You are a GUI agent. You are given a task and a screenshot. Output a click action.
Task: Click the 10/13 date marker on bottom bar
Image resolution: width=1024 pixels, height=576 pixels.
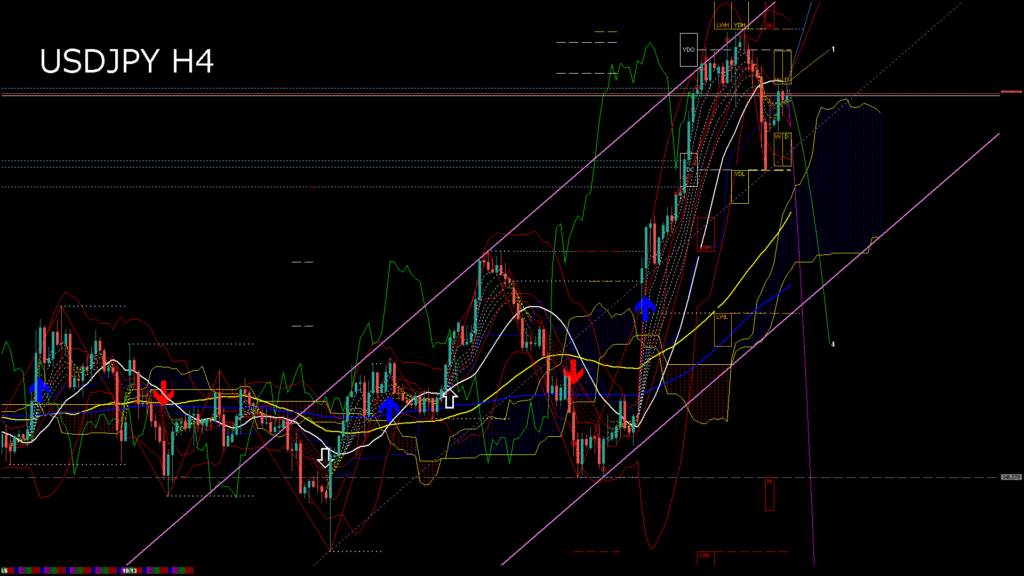pos(129,570)
